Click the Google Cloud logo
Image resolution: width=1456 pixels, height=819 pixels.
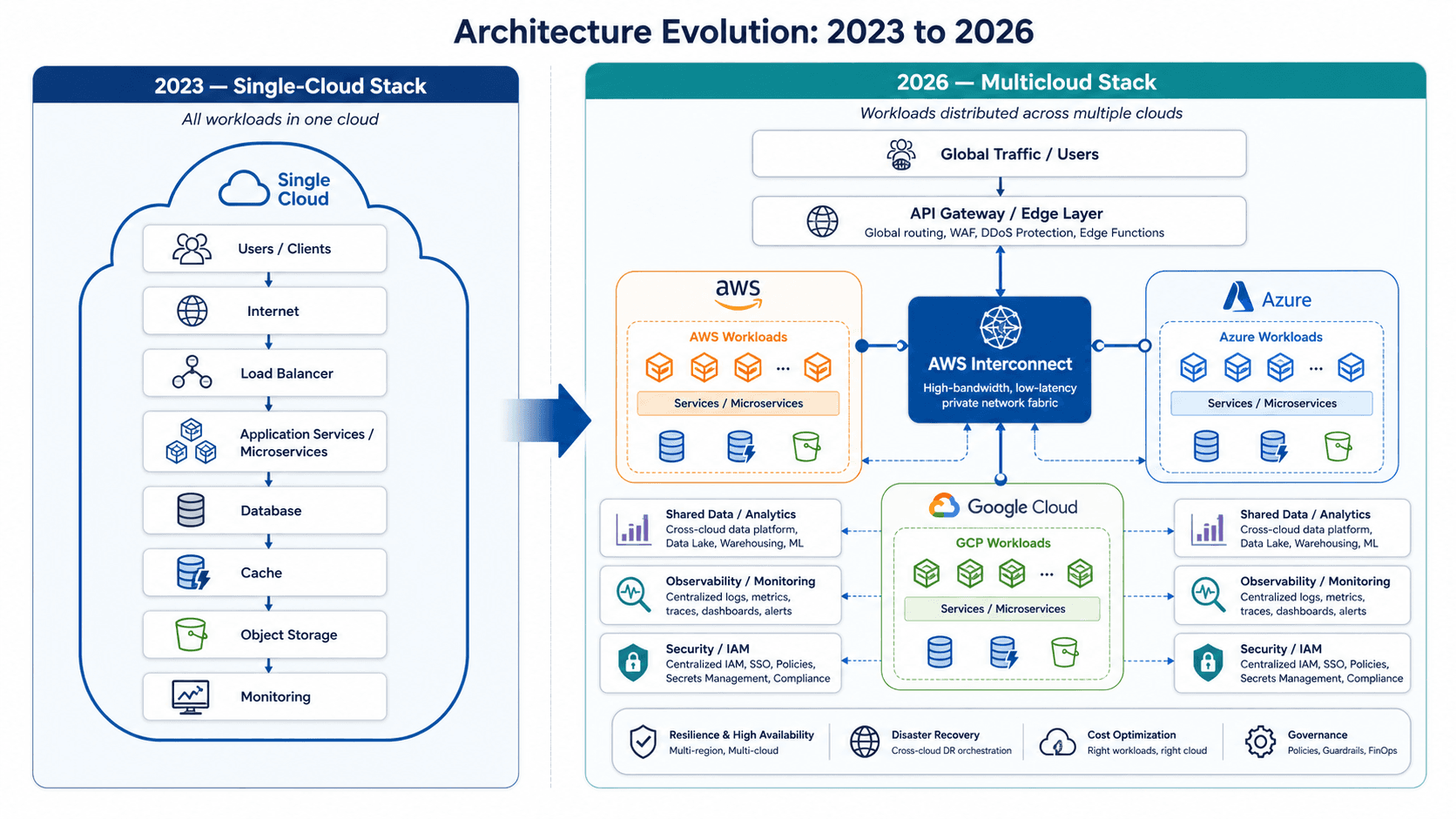pyautogui.click(x=1003, y=507)
